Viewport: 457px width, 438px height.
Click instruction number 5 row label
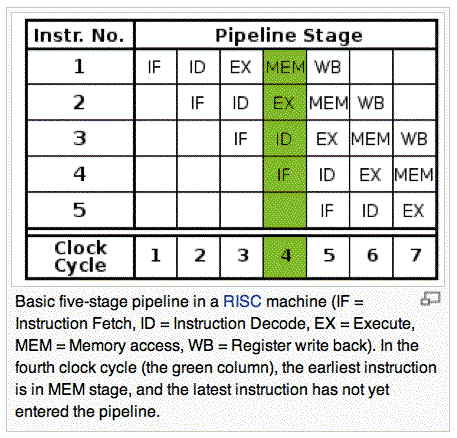coord(80,210)
